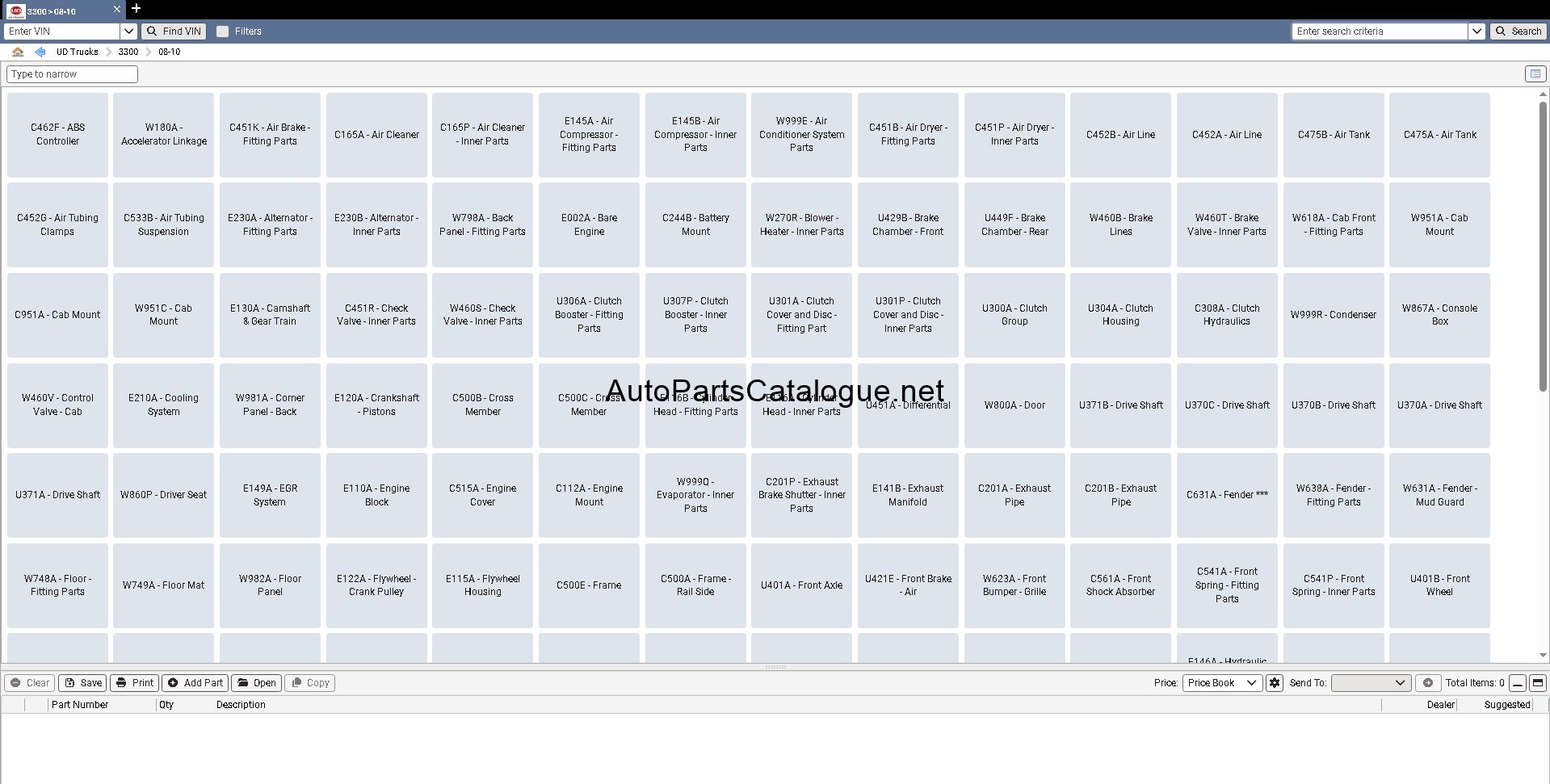Screen dimensions: 1550x784
Task: Expand the Enter VIN dropdown arrow
Action: point(128,31)
